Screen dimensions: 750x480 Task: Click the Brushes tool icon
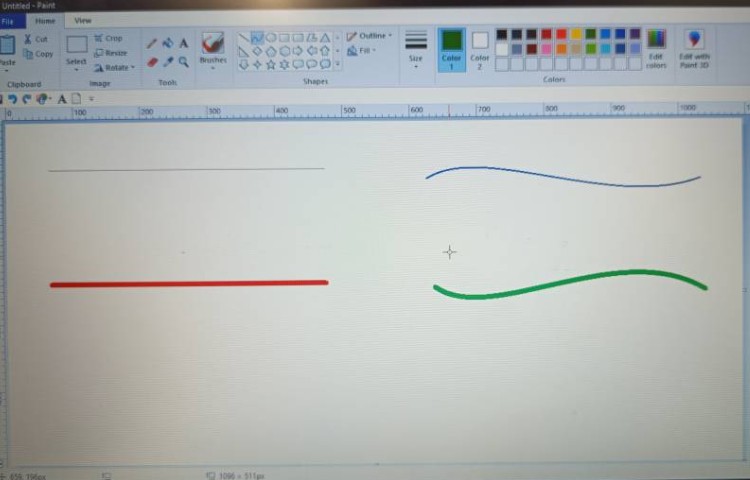[213, 43]
